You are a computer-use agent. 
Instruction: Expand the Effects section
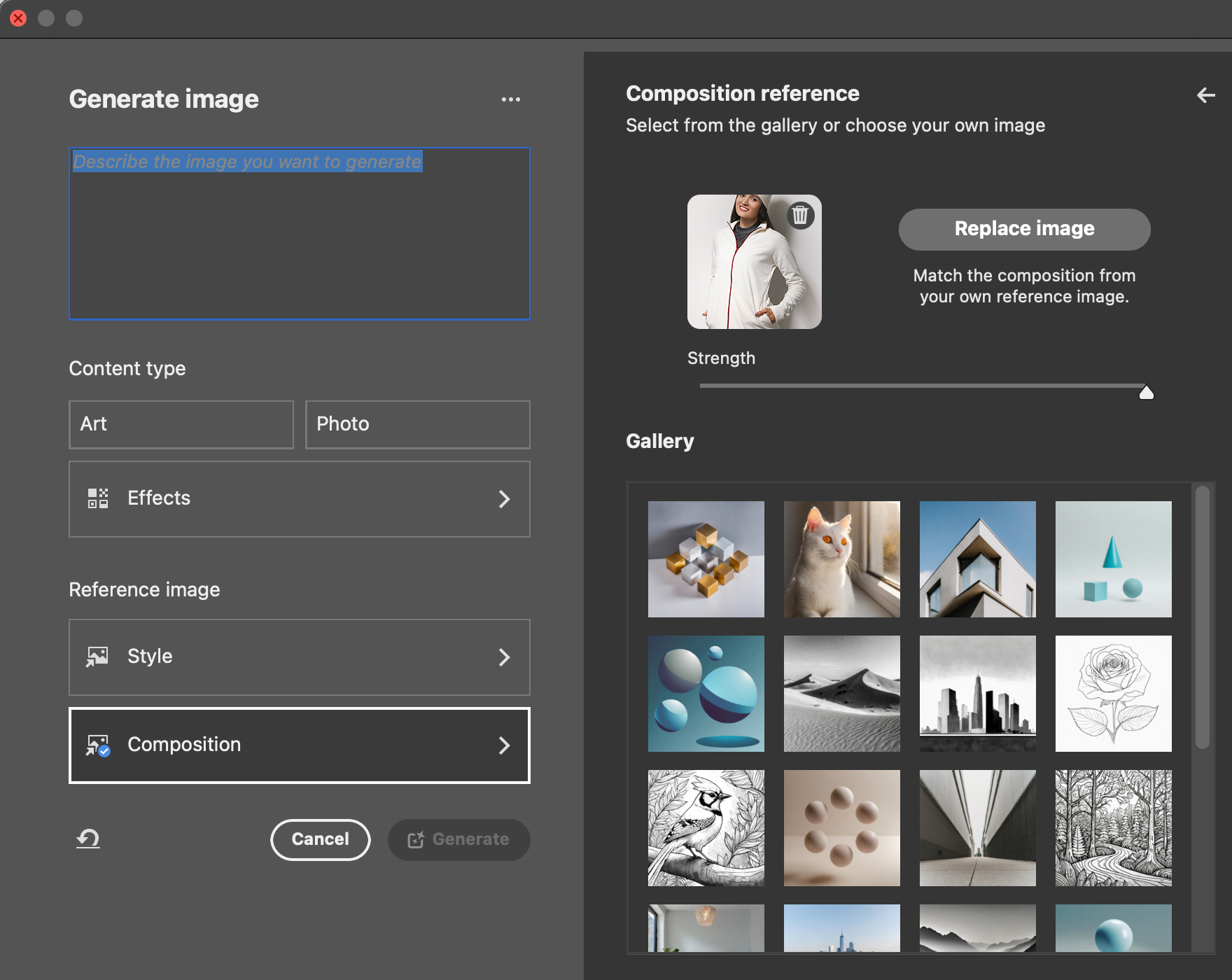click(x=505, y=498)
